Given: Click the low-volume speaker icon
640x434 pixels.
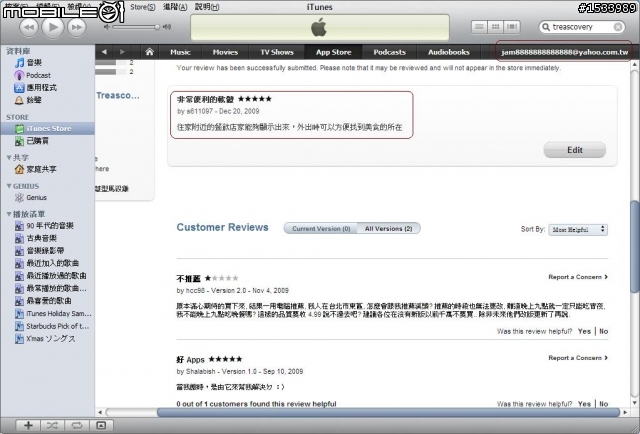Looking at the screenshot, I should [x=107, y=27].
